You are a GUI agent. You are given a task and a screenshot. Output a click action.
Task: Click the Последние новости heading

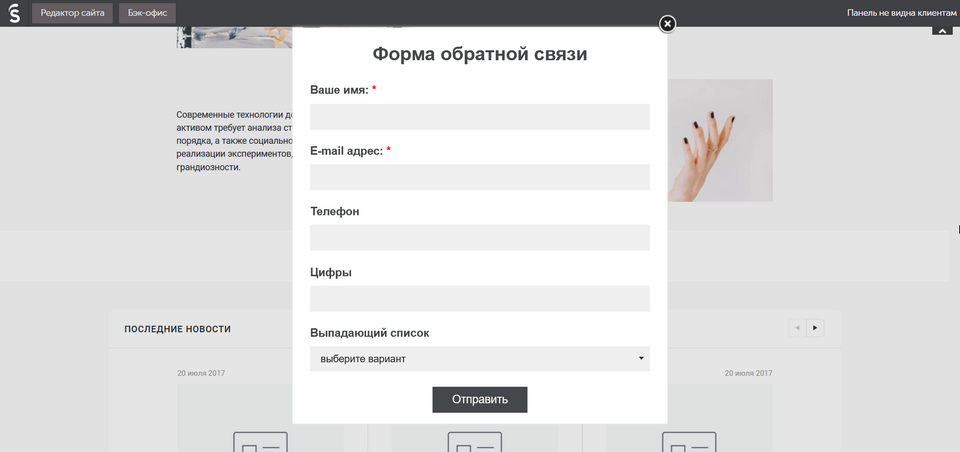[x=178, y=329]
